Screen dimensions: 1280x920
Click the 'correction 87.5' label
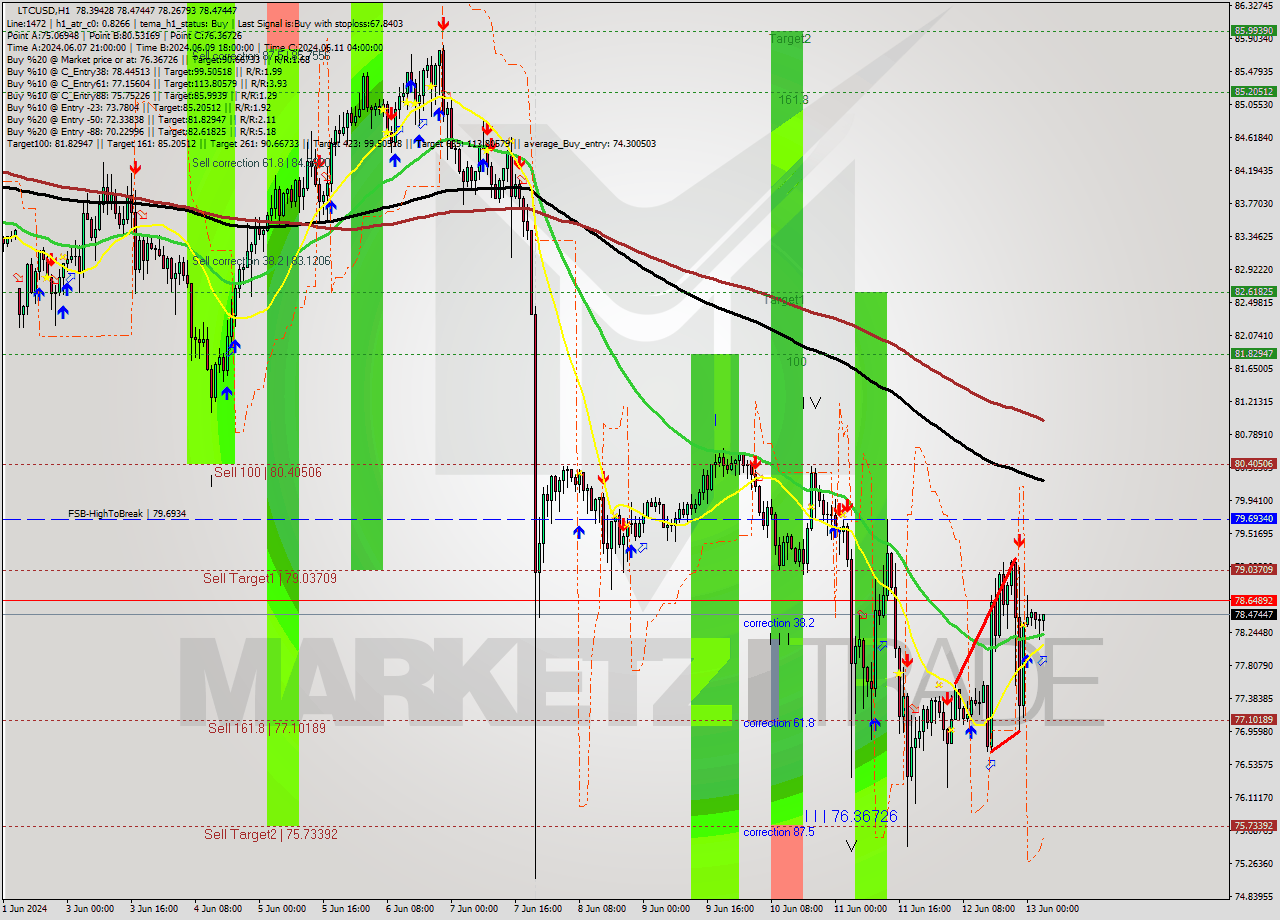coord(779,832)
